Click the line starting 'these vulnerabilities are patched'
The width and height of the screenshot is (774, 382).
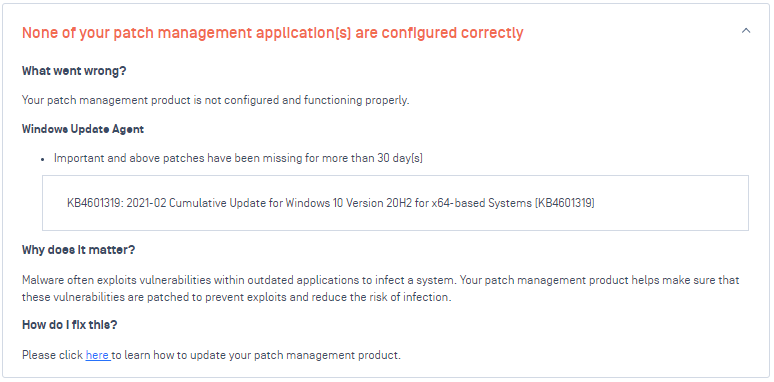[x=236, y=298]
